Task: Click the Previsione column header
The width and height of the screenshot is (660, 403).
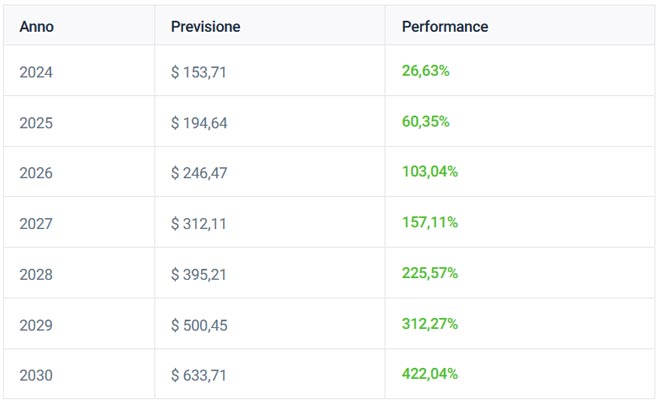Action: [x=205, y=27]
